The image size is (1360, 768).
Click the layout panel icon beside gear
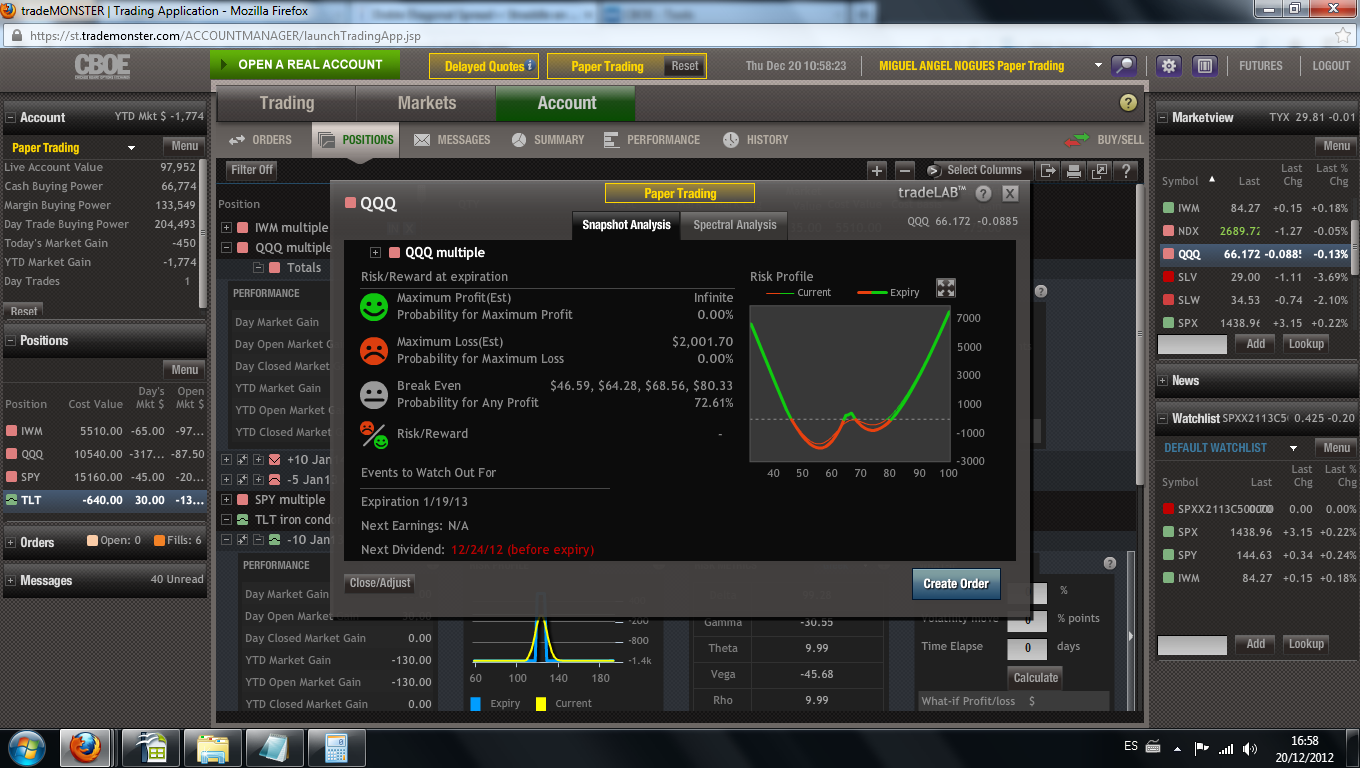pos(1204,66)
